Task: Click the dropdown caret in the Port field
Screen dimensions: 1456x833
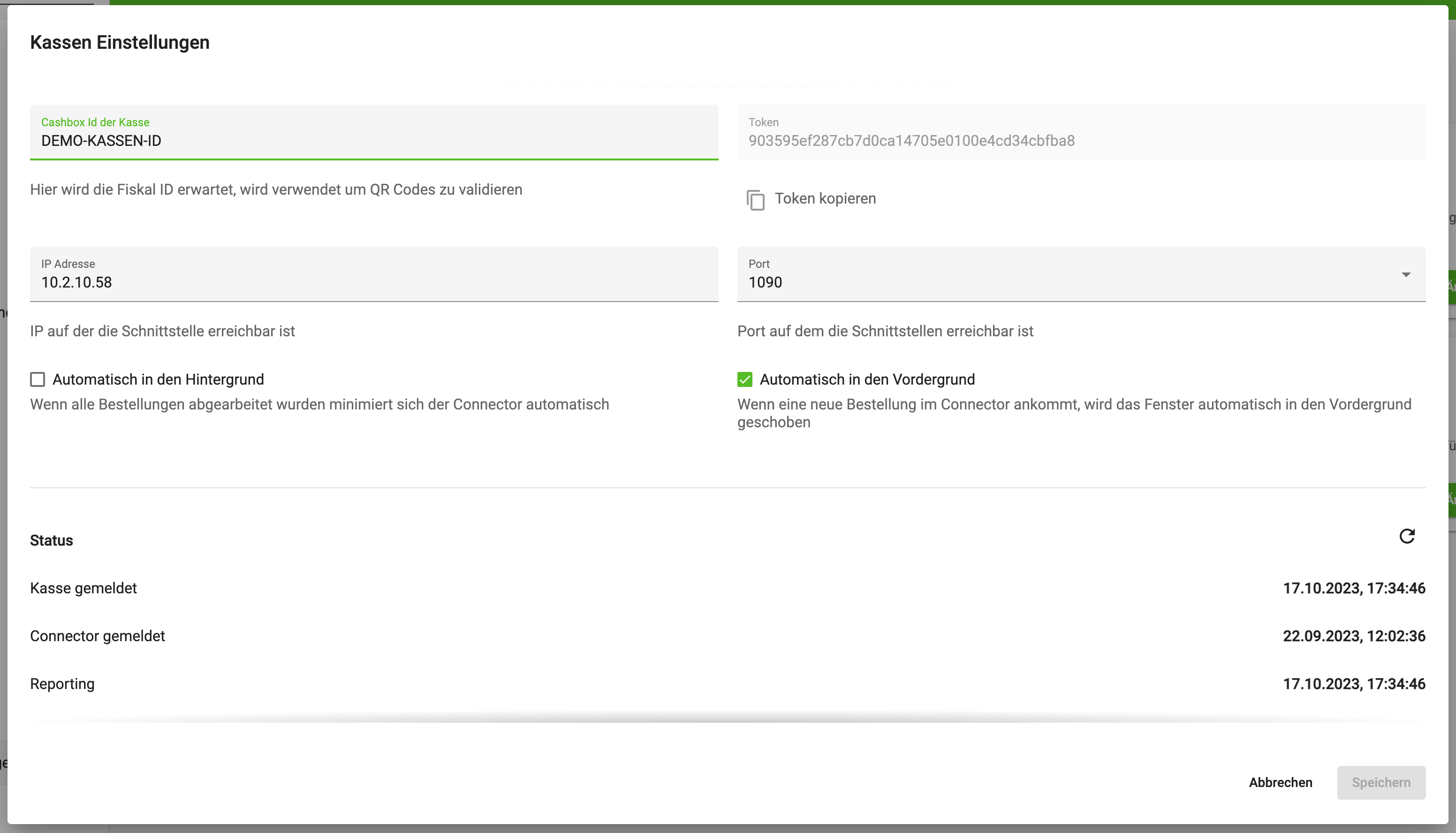Action: point(1407,275)
